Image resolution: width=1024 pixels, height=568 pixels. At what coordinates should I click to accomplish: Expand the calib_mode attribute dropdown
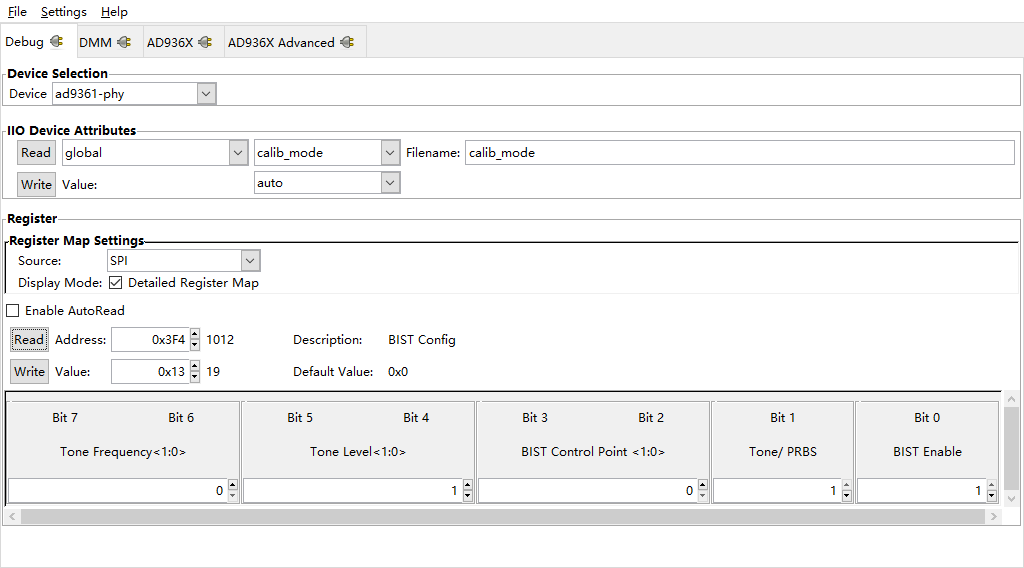pyautogui.click(x=390, y=153)
